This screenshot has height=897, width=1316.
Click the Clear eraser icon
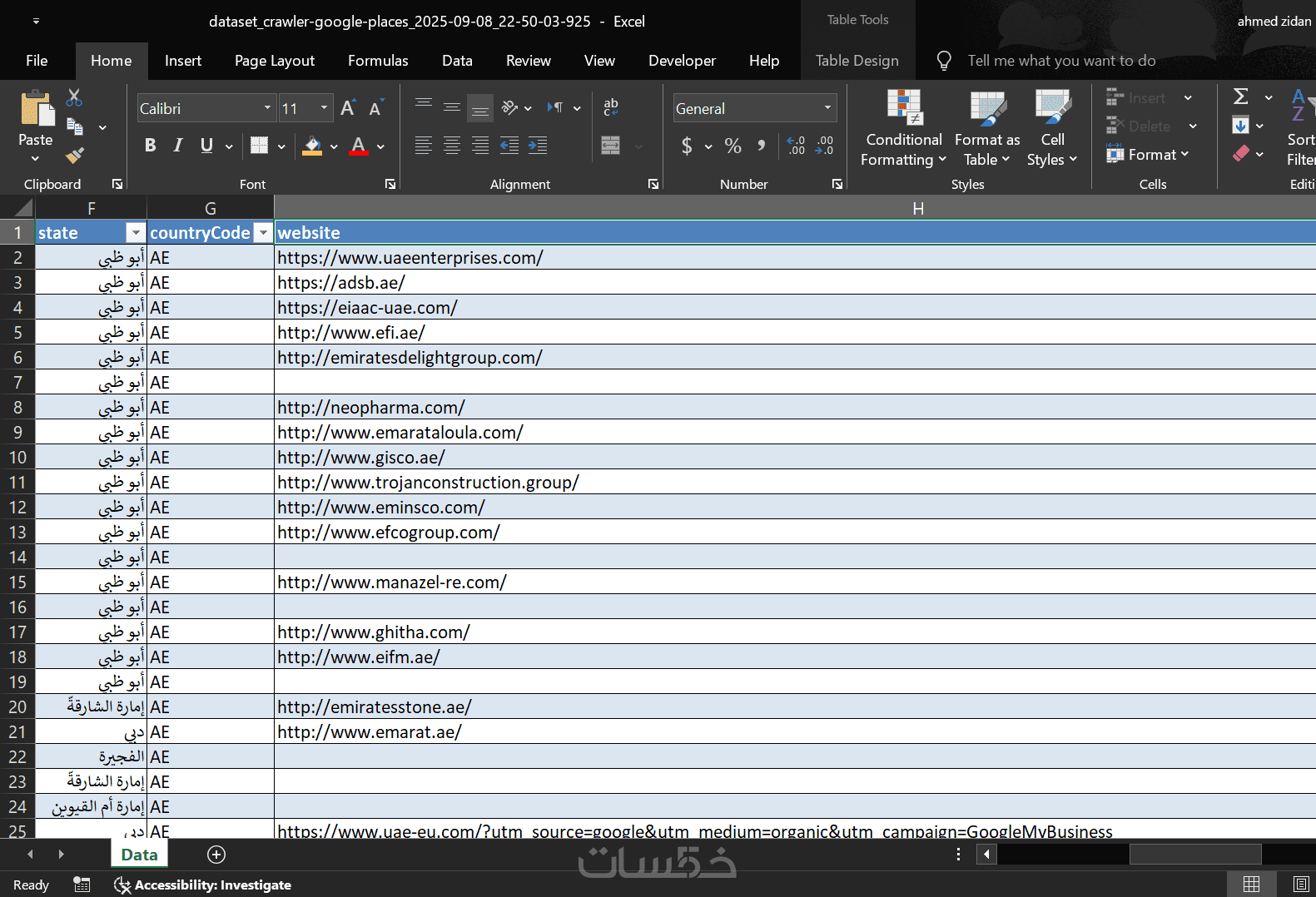tap(1240, 154)
